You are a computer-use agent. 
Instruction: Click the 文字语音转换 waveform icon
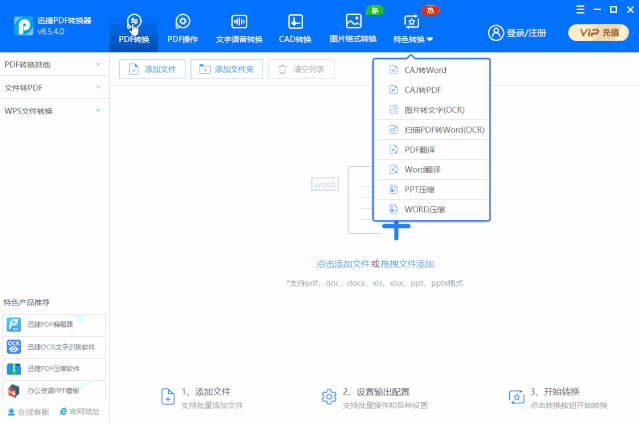click(239, 22)
